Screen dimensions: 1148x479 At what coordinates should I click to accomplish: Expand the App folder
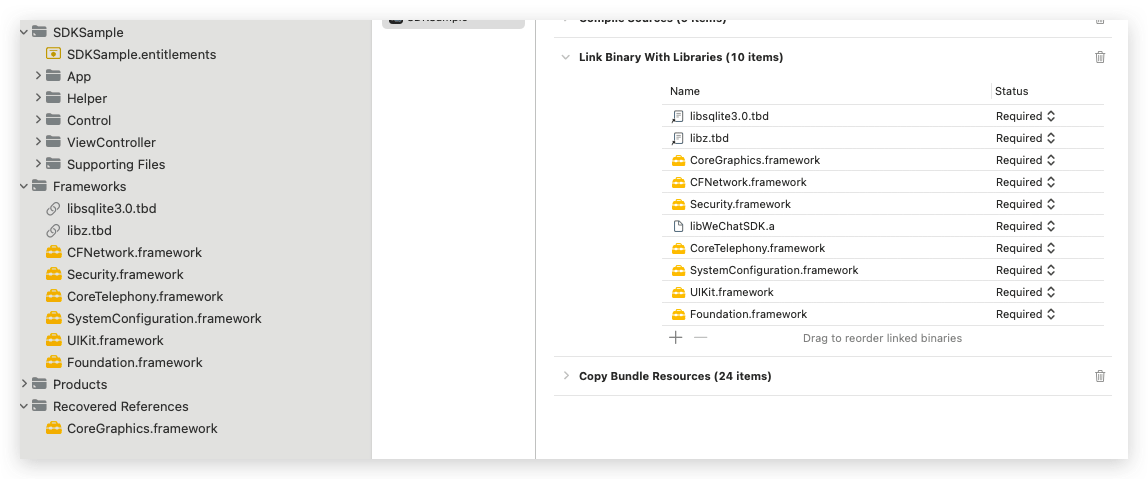[38, 76]
